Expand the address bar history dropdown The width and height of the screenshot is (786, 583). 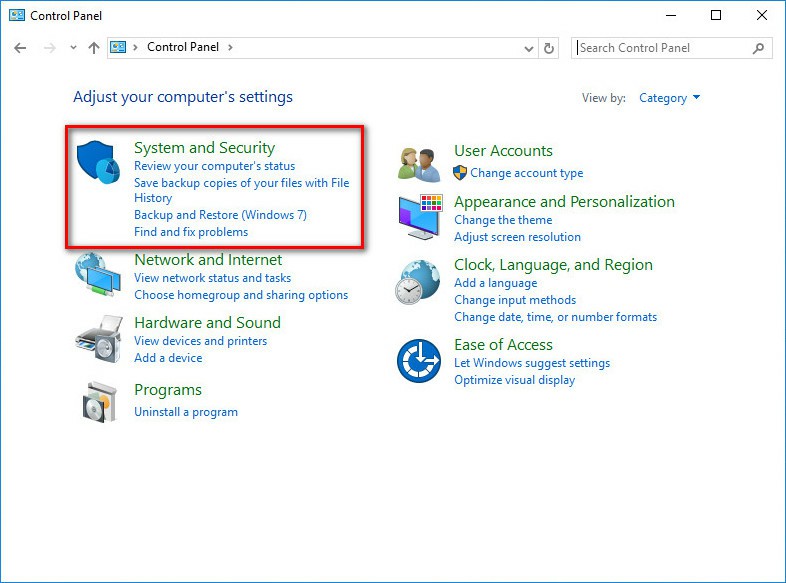[x=528, y=49]
